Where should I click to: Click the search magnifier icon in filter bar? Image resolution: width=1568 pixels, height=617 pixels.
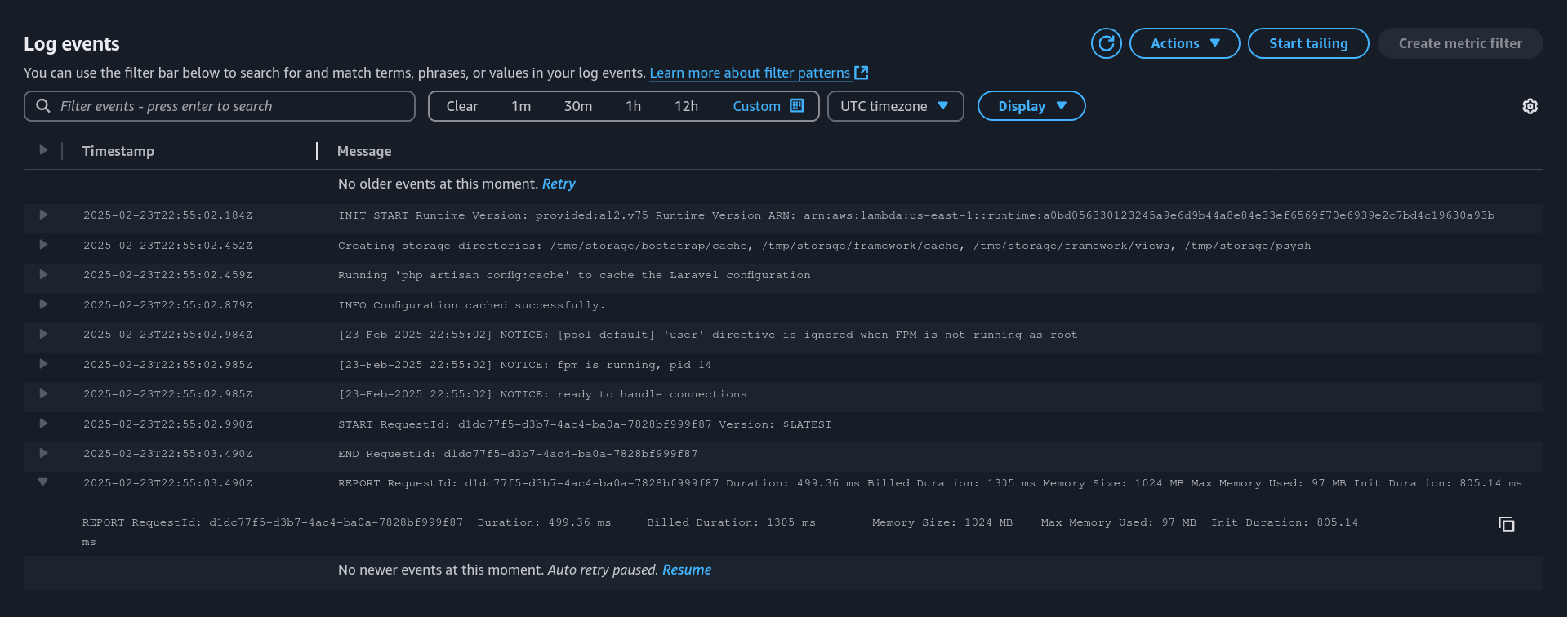43,106
